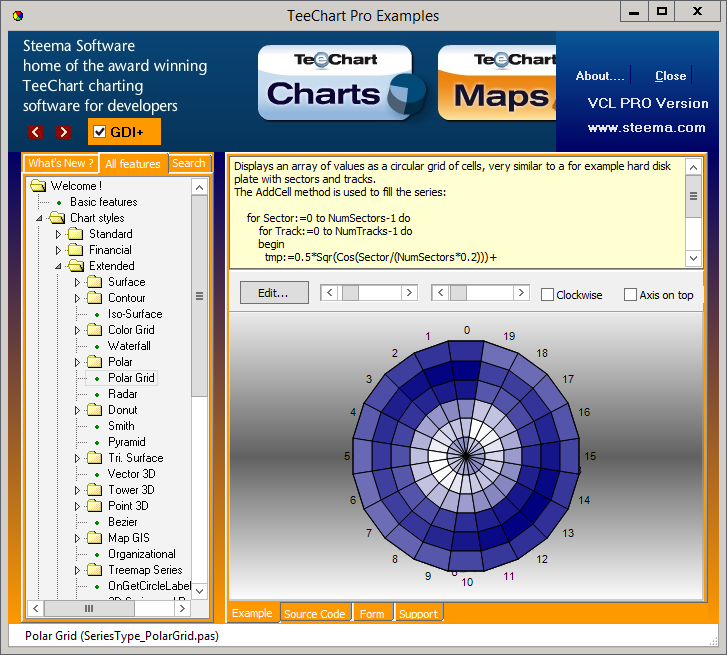Screen dimensions: 727x655
Task: Click tree panel scroll down arrow
Action: (200, 591)
